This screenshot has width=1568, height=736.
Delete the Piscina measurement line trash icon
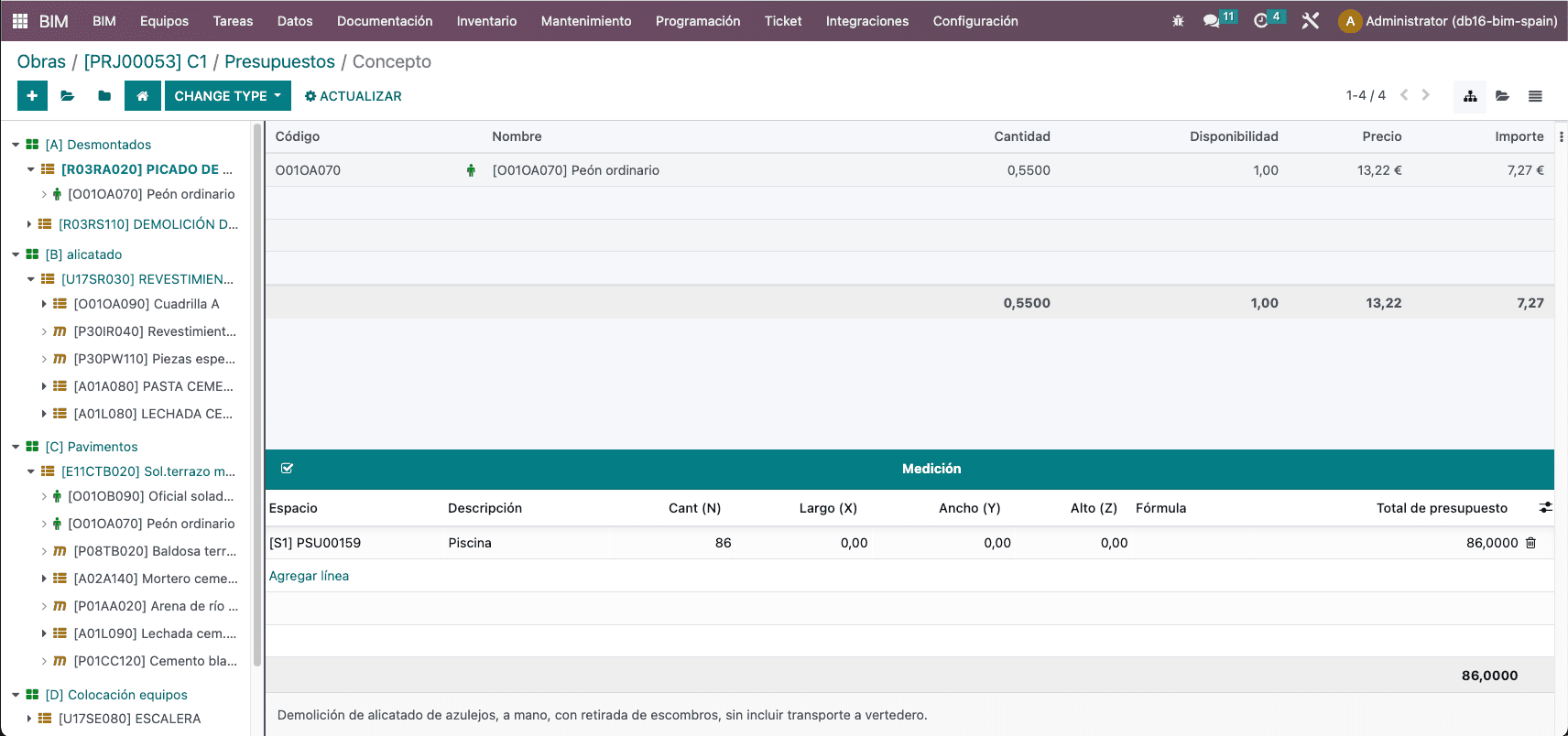coord(1530,543)
